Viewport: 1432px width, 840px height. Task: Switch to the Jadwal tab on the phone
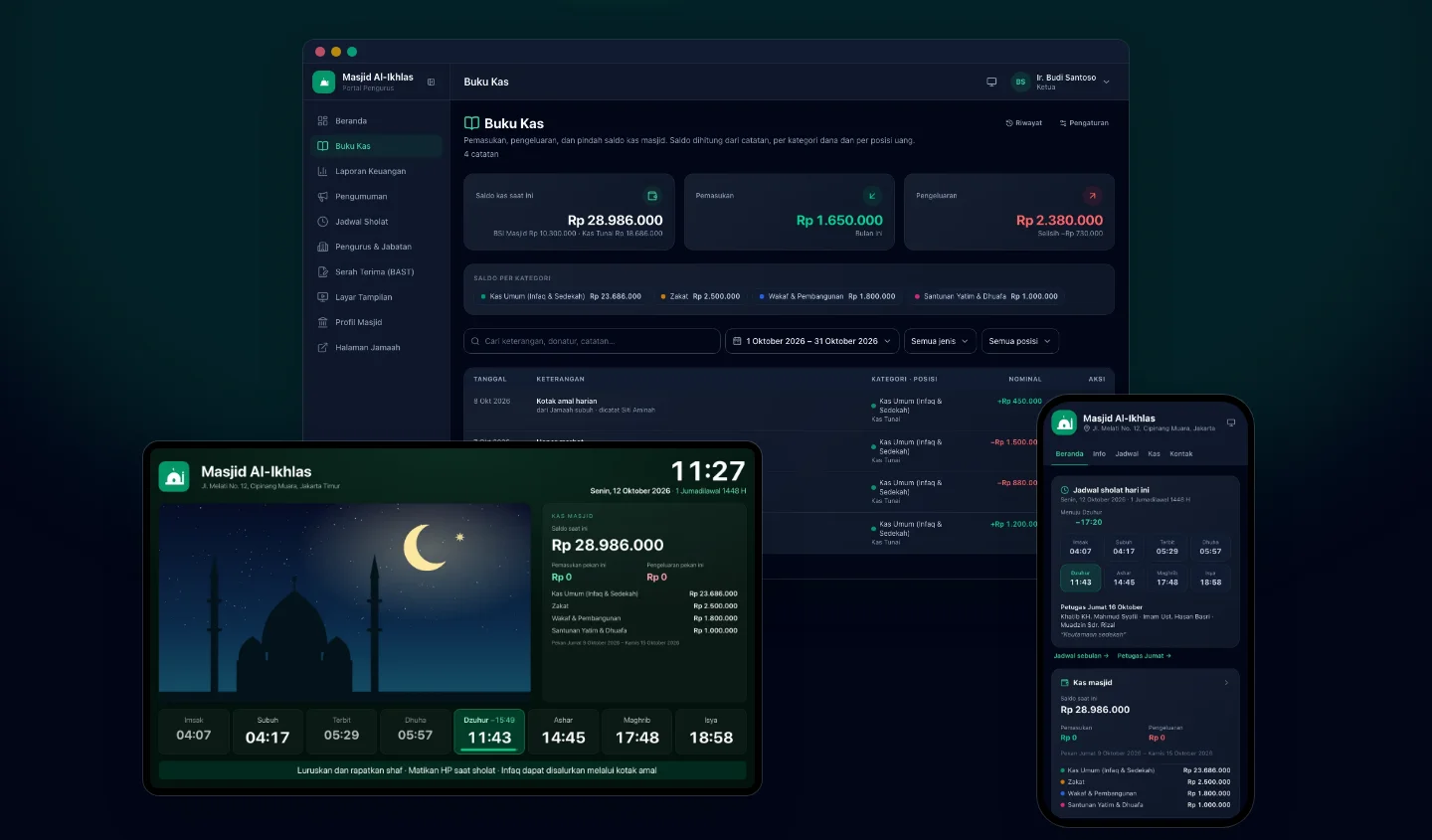[x=1127, y=454]
